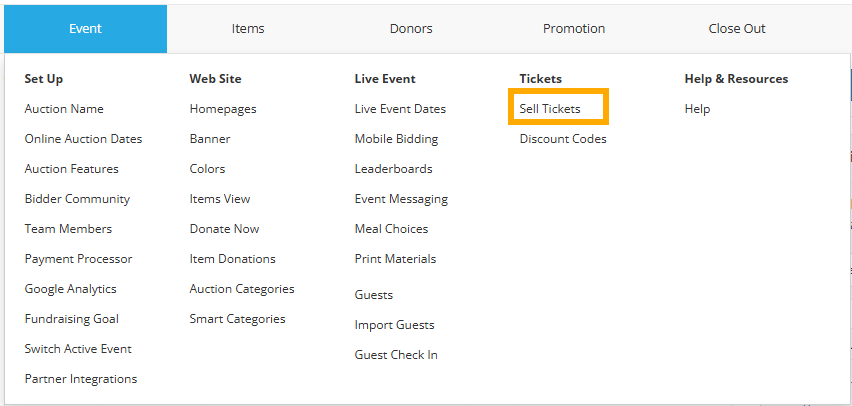Open Smart Categories
852x406 pixels.
click(237, 319)
